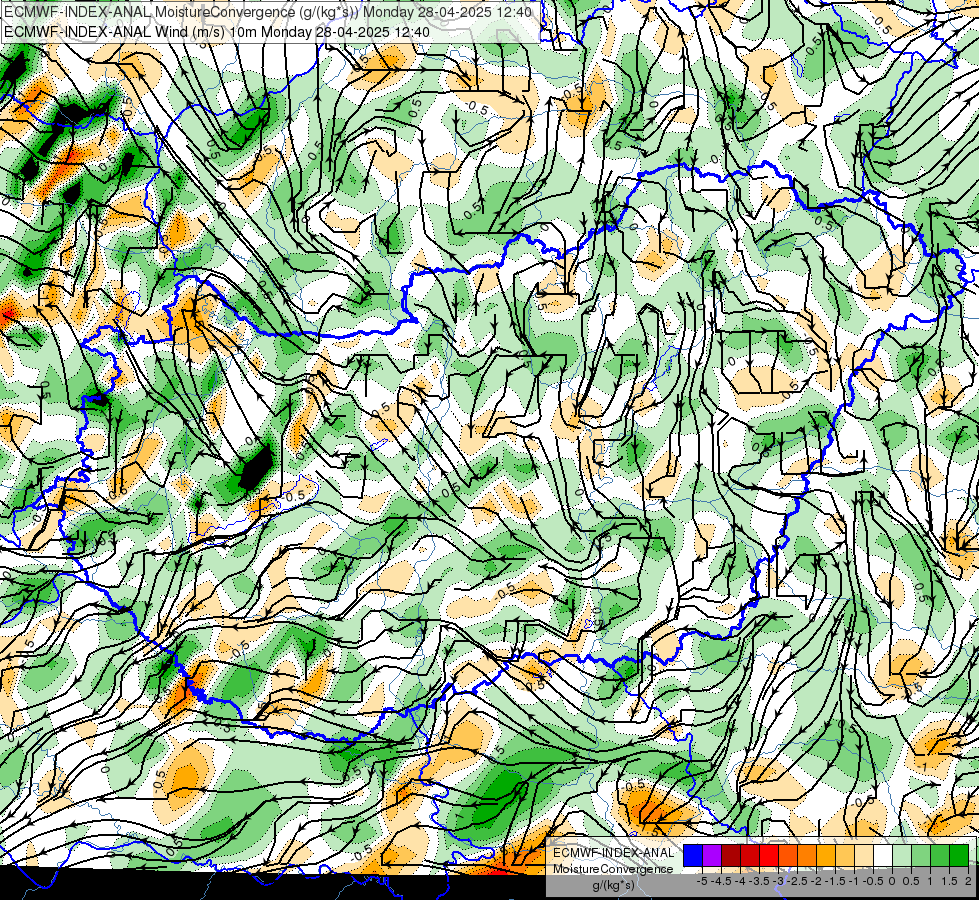Click the legend swatch between 1 and 1.5

(940, 856)
